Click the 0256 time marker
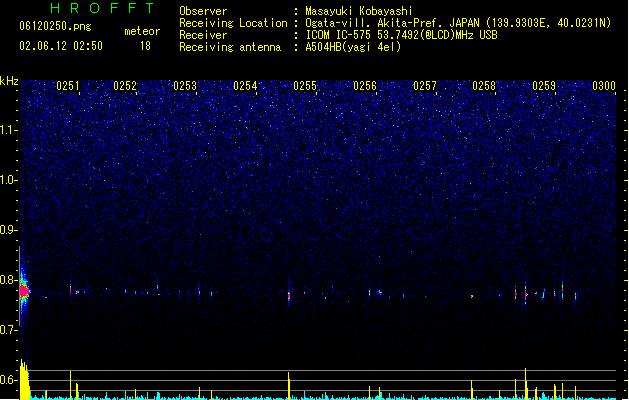This screenshot has height=400, width=629. [x=365, y=86]
